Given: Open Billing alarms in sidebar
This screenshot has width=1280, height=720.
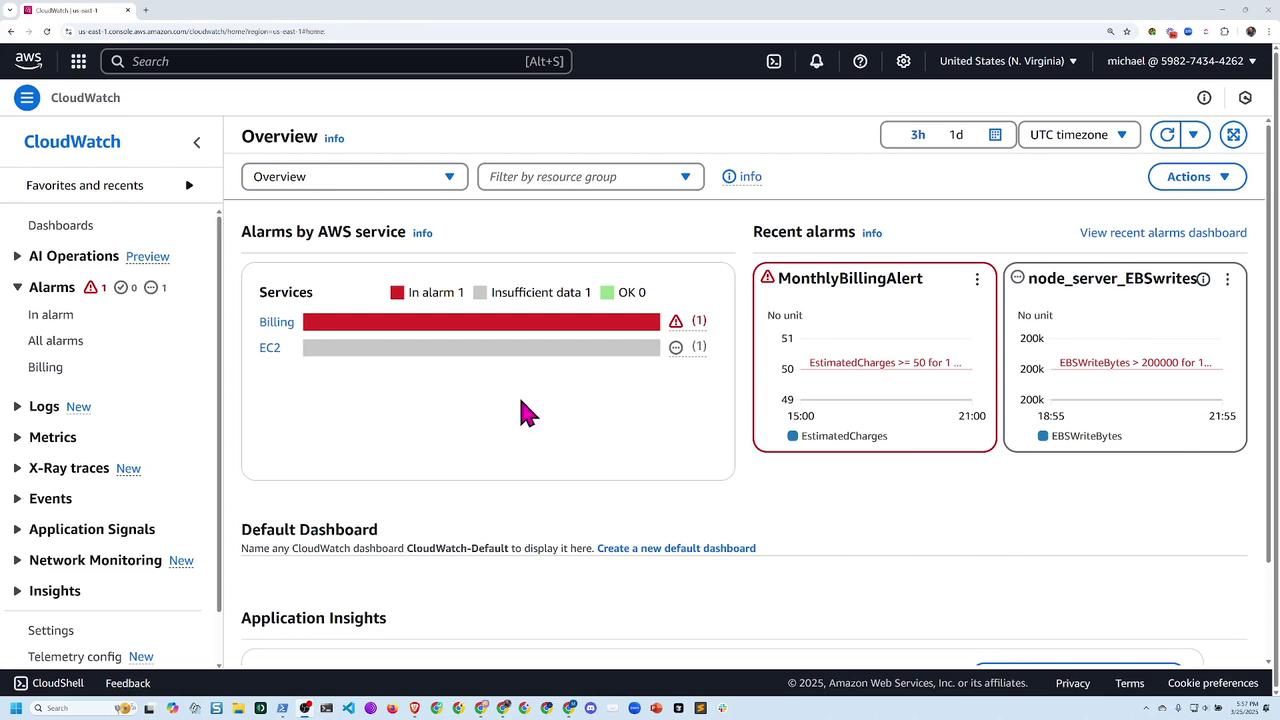Looking at the screenshot, I should (45, 367).
